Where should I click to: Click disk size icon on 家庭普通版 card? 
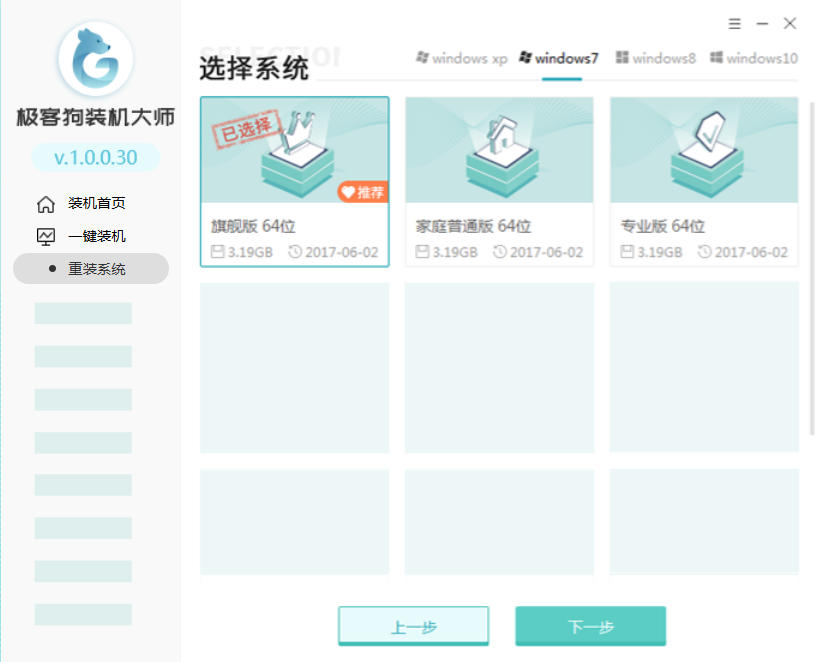(422, 252)
